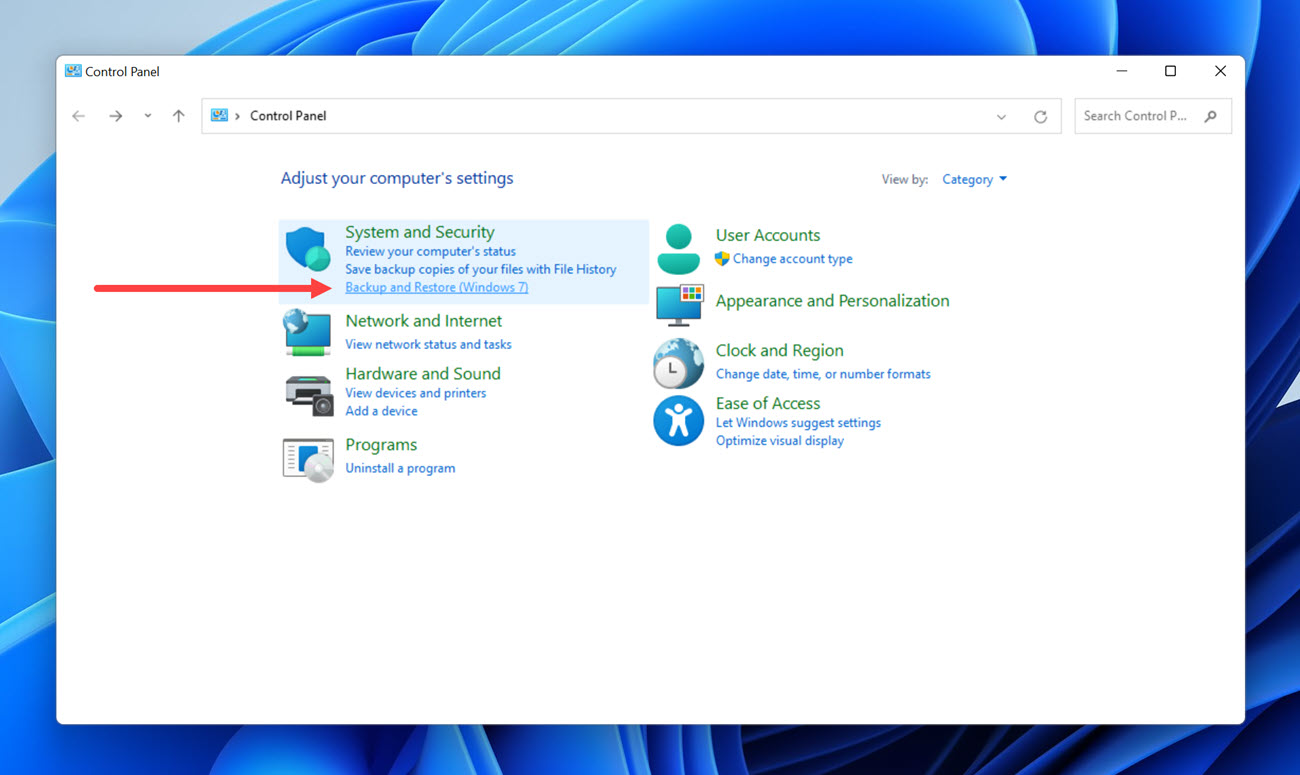Click the Up one level arrow

pos(179,116)
